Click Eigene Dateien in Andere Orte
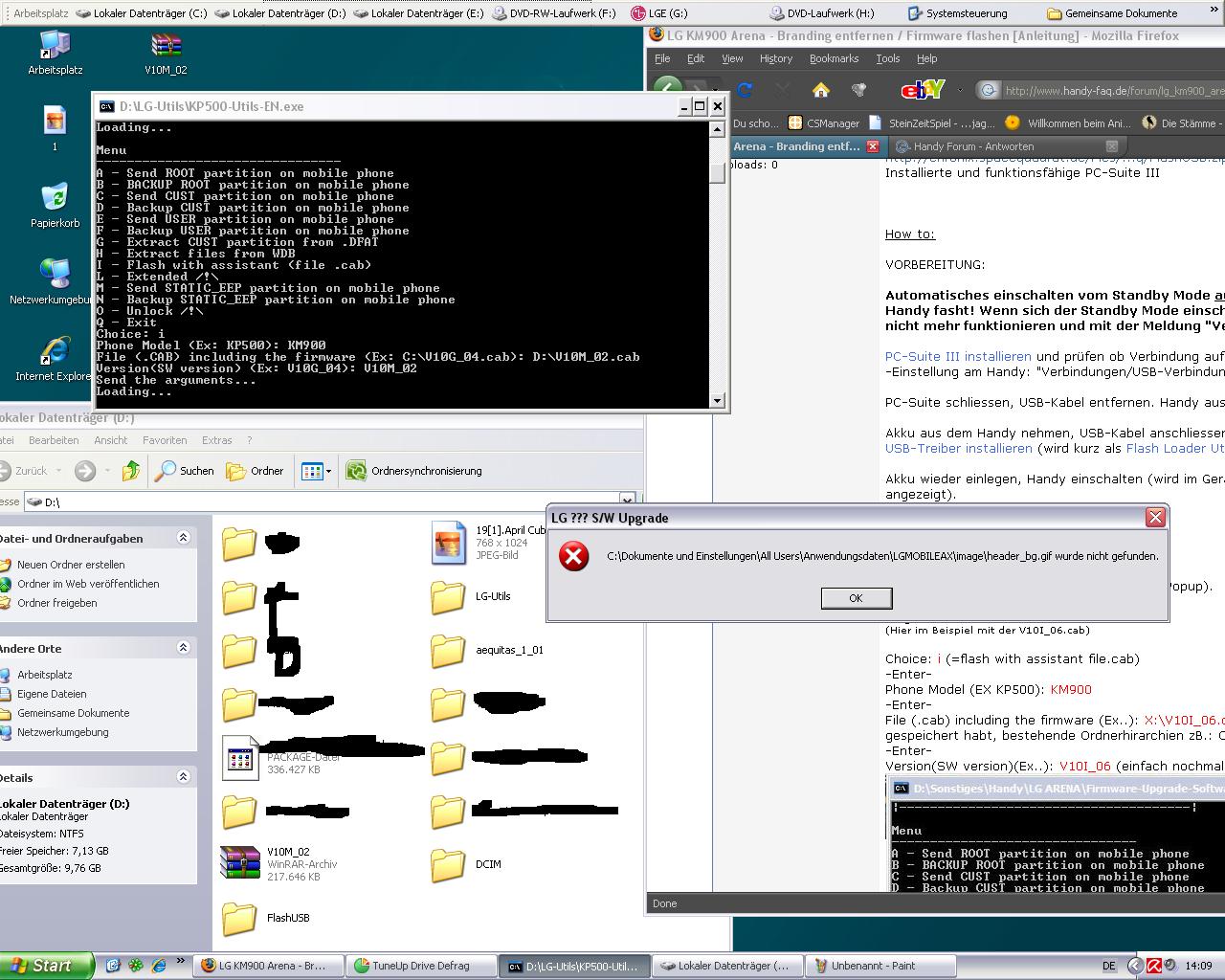 point(52,694)
